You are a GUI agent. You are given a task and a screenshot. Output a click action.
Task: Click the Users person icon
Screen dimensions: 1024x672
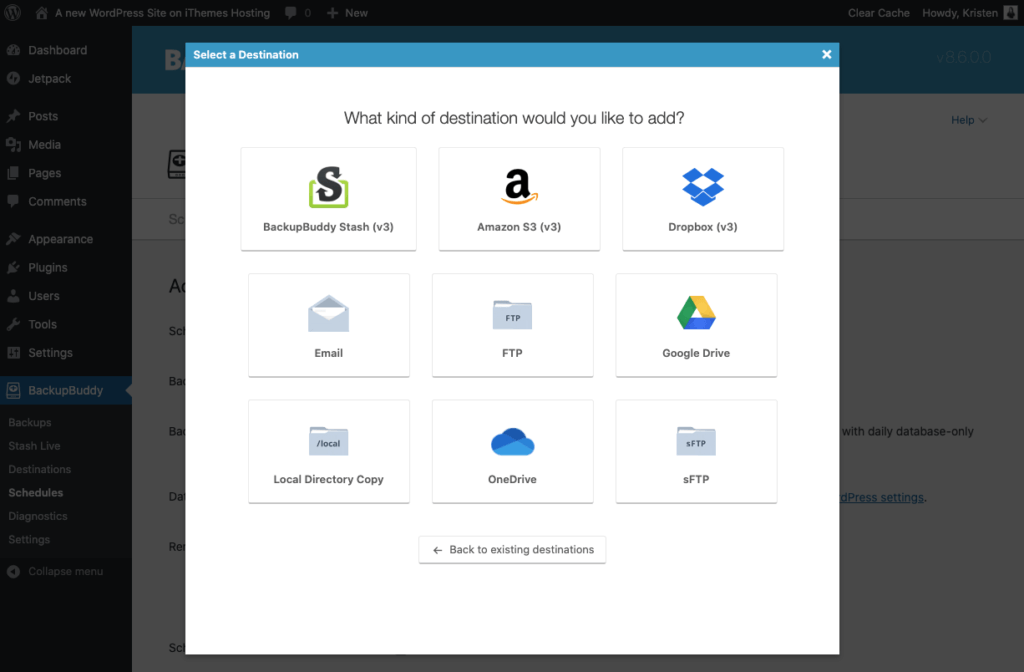pyautogui.click(x=13, y=296)
